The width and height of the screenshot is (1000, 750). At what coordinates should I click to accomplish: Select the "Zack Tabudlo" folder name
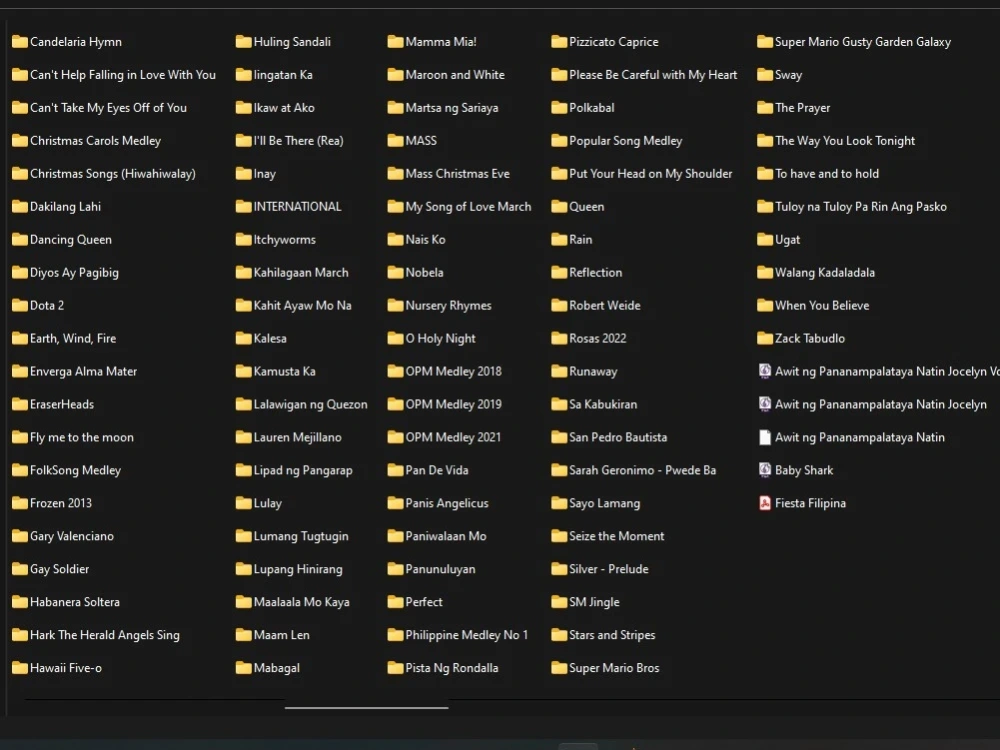click(810, 338)
